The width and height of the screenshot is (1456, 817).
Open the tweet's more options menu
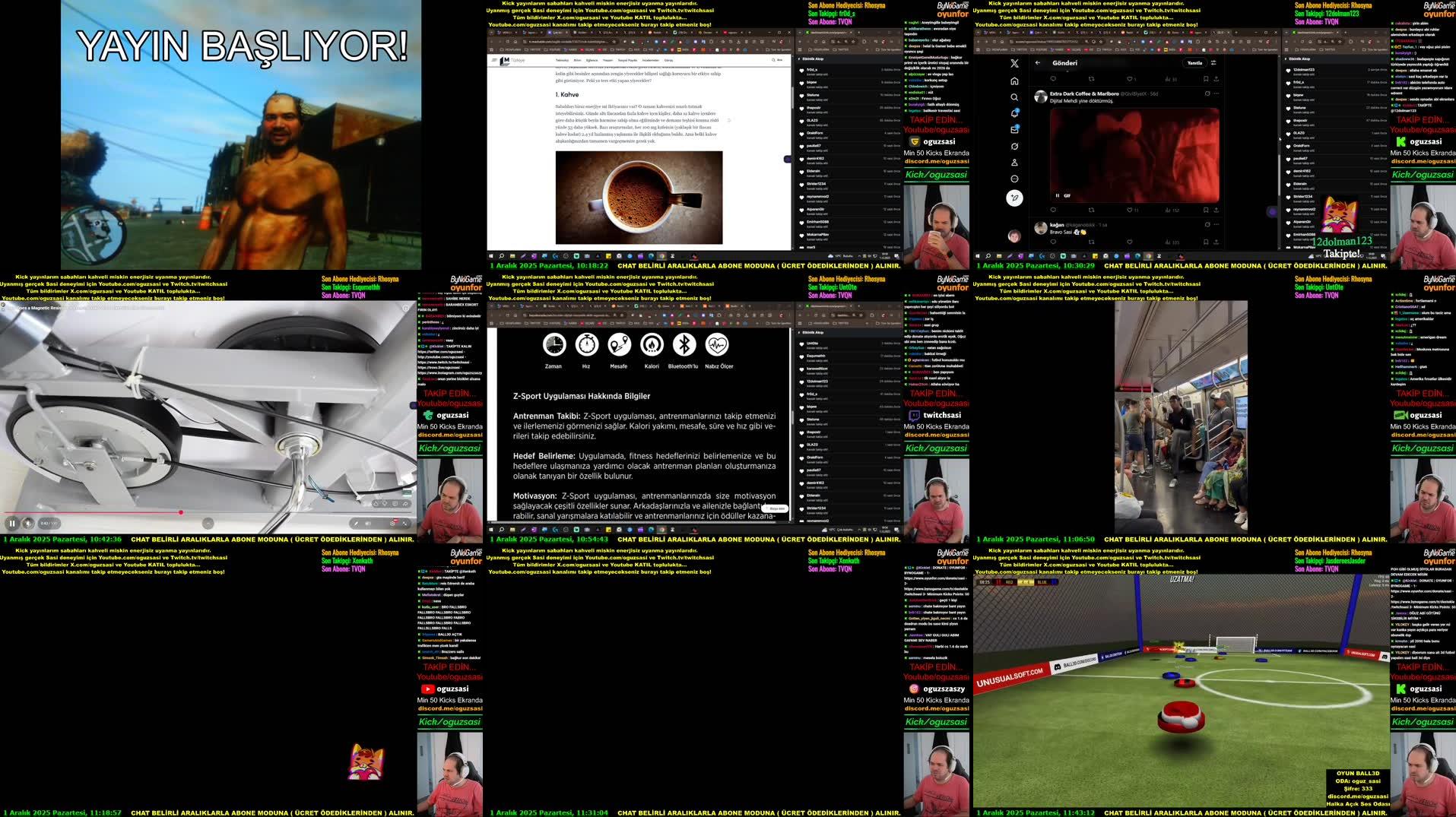tap(1216, 93)
